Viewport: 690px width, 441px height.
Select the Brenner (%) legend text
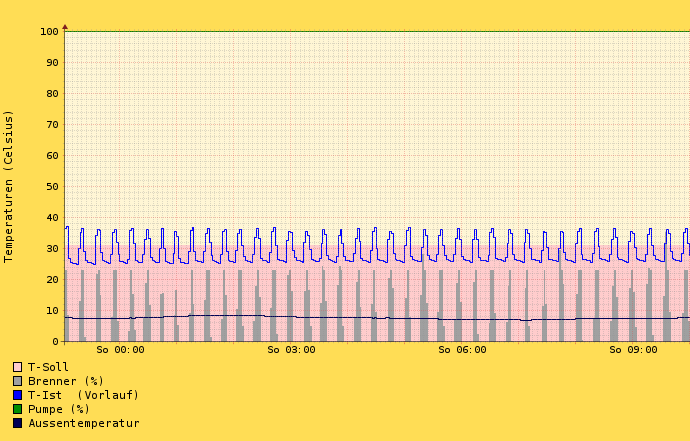pos(66,381)
